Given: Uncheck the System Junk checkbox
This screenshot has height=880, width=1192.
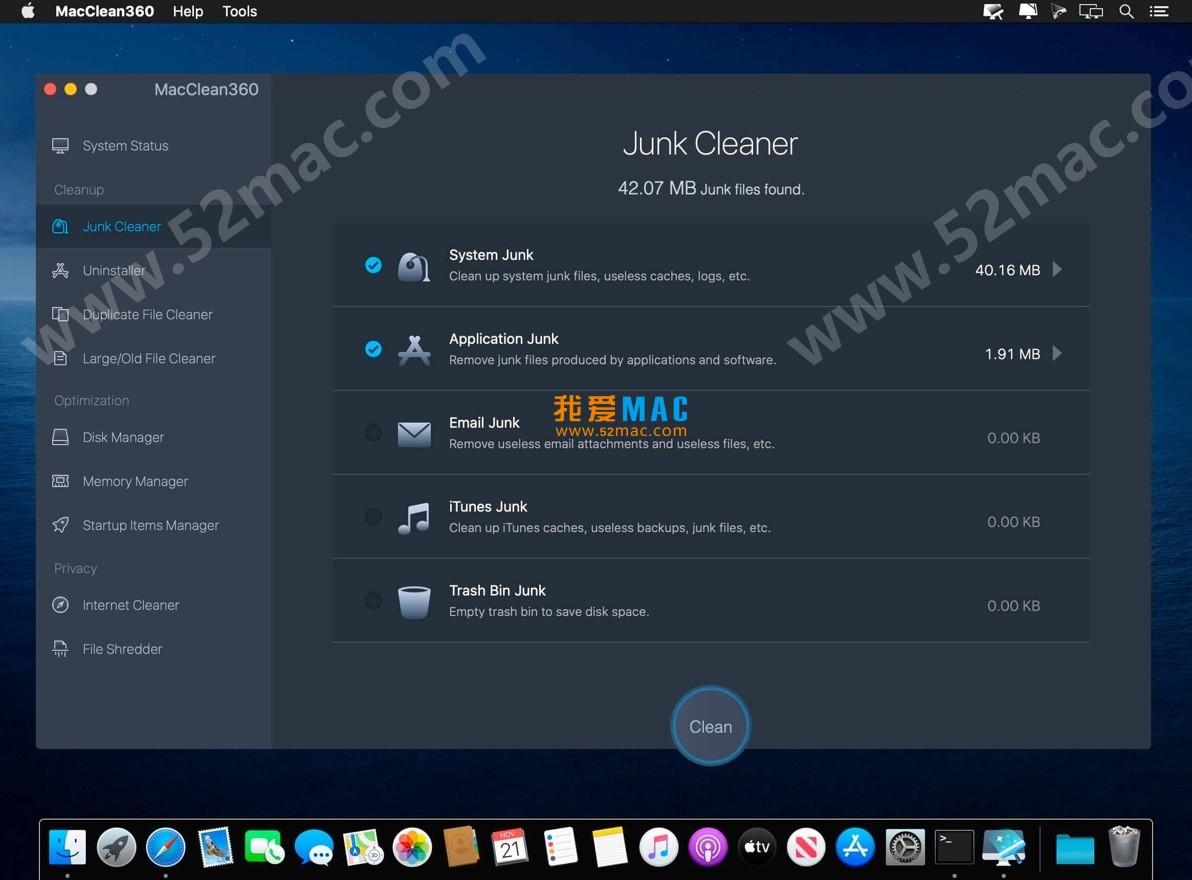Looking at the screenshot, I should [x=373, y=264].
